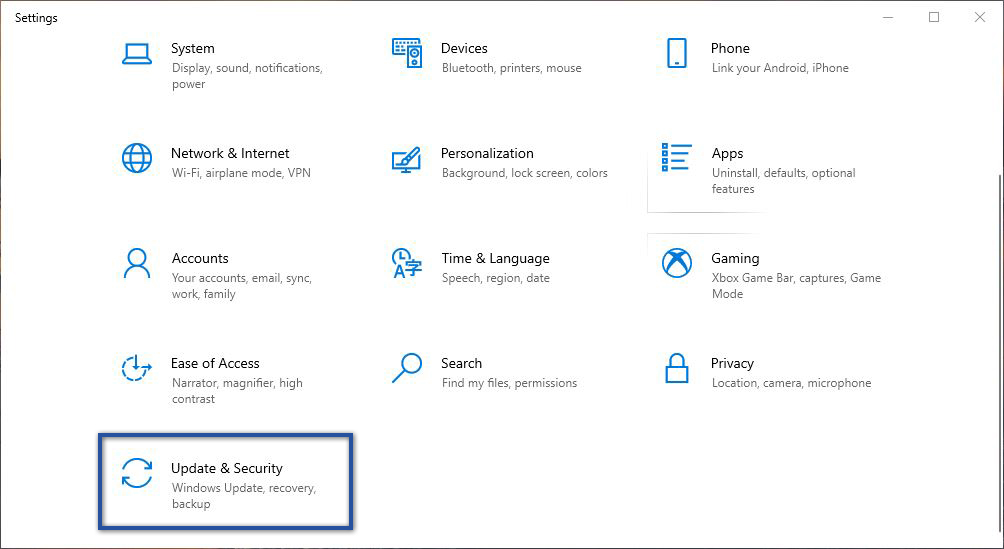Viewport: 1004px width, 549px height.
Task: Open the Network & Internet heading
Action: click(230, 153)
